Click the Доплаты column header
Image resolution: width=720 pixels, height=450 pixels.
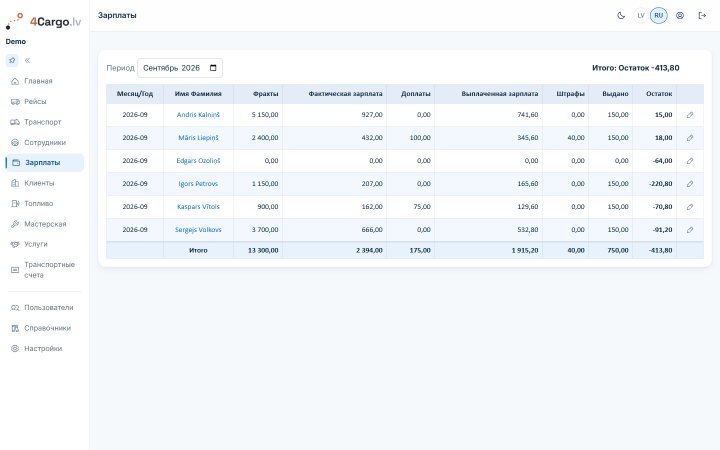(411, 94)
